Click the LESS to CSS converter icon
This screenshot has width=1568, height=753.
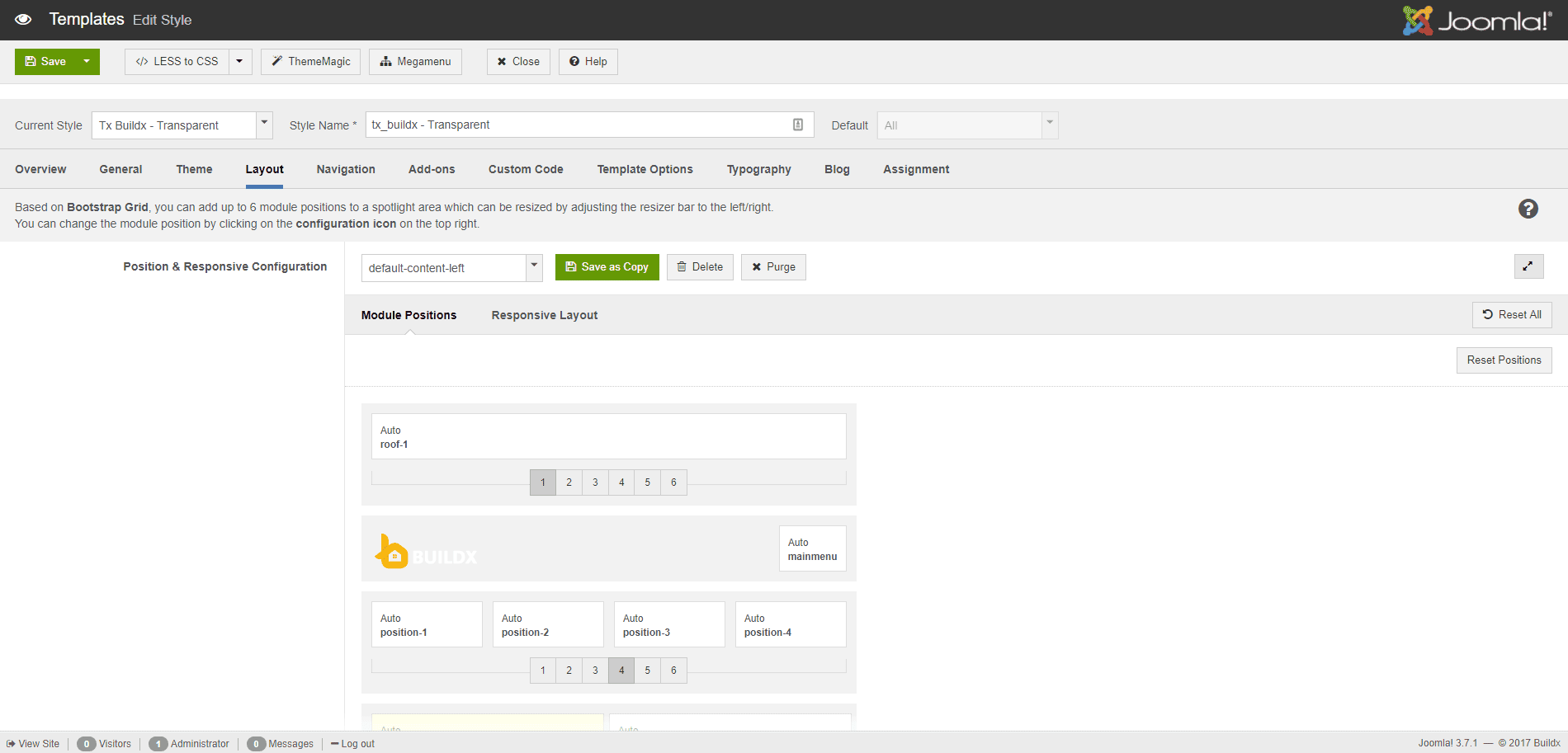point(143,61)
